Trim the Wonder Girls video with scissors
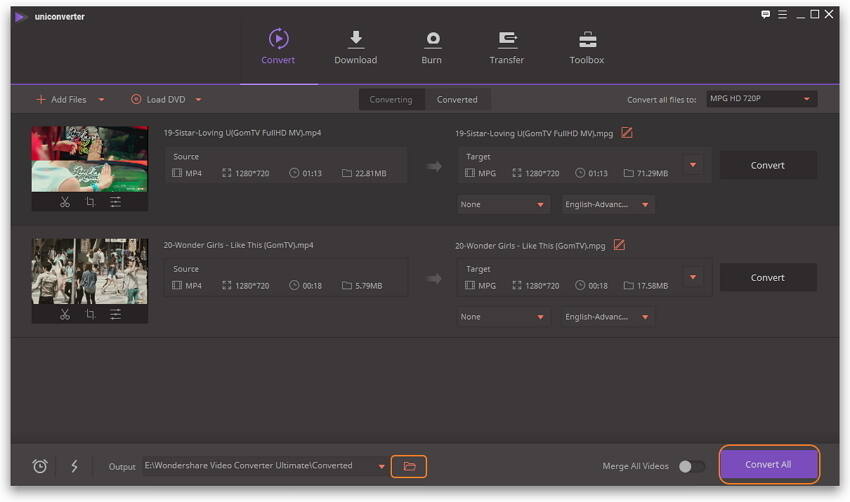Image resolution: width=850 pixels, height=502 pixels. pyautogui.click(x=65, y=314)
